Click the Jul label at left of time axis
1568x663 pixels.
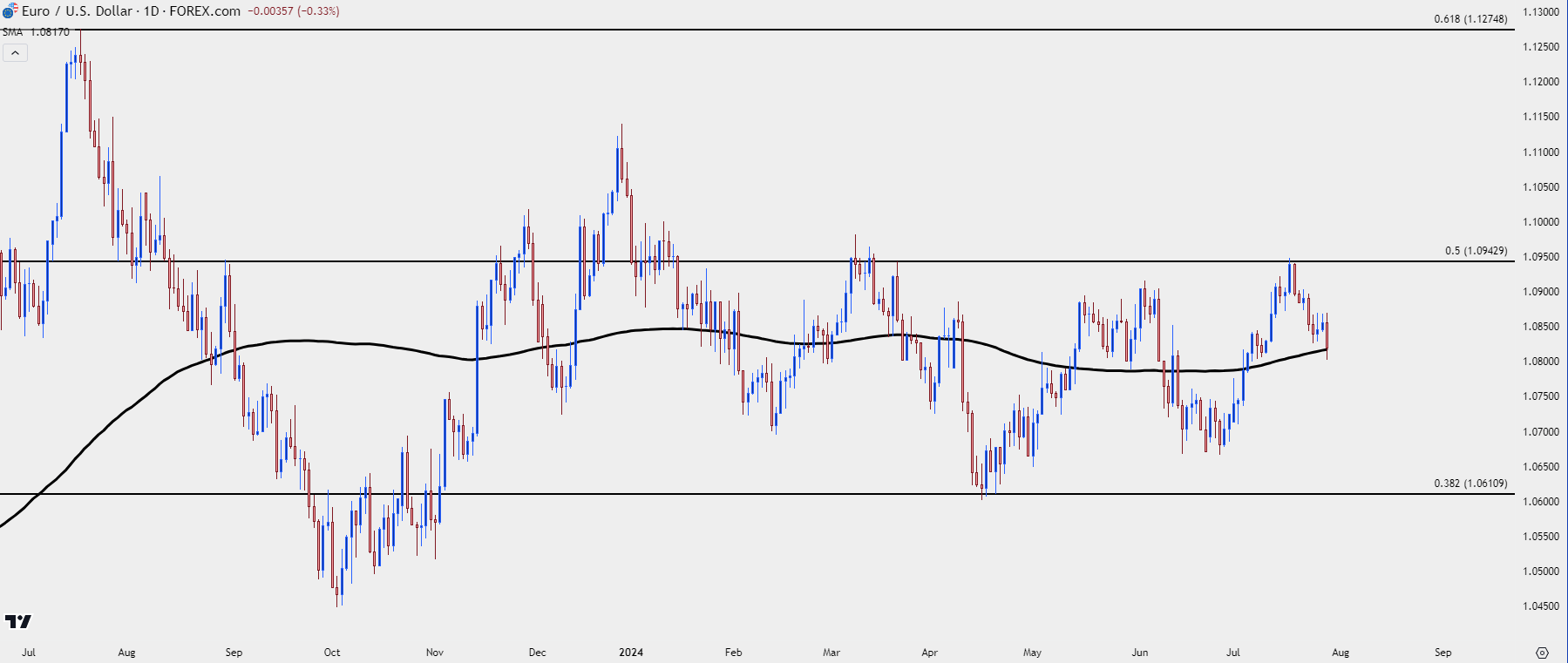click(29, 653)
